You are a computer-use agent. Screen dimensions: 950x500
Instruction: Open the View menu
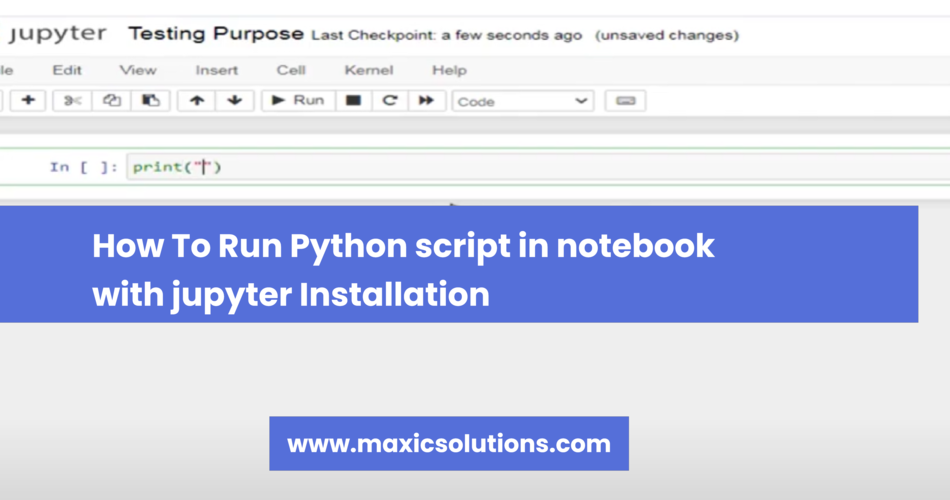click(x=138, y=70)
